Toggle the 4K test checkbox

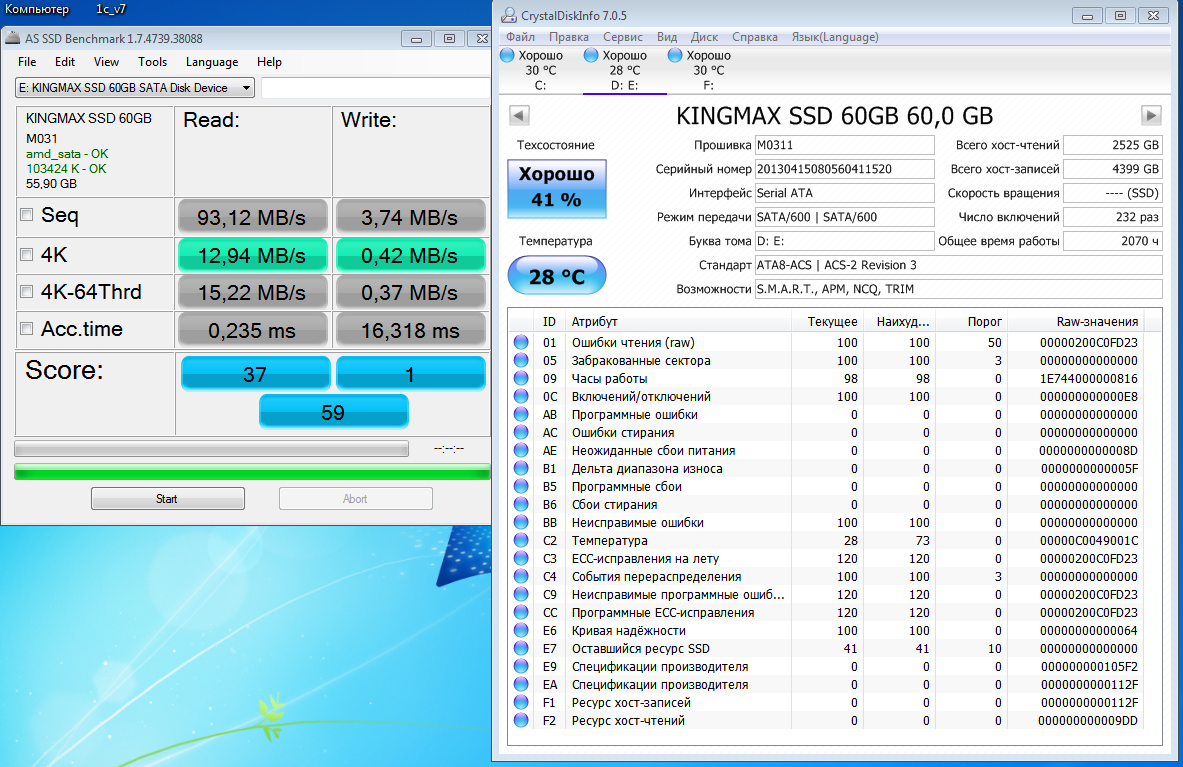27,254
